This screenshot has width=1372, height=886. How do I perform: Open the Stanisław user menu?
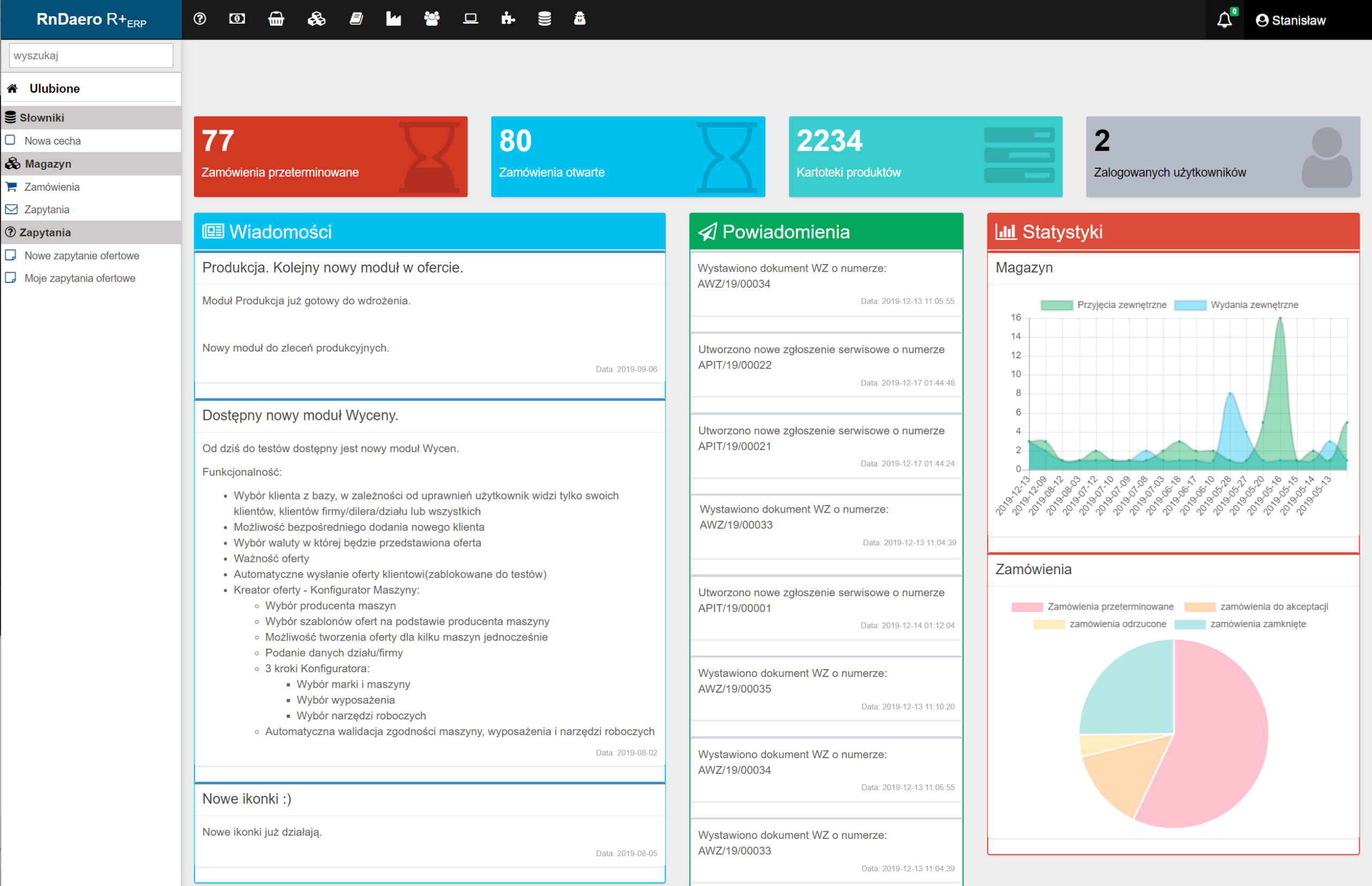(x=1291, y=20)
